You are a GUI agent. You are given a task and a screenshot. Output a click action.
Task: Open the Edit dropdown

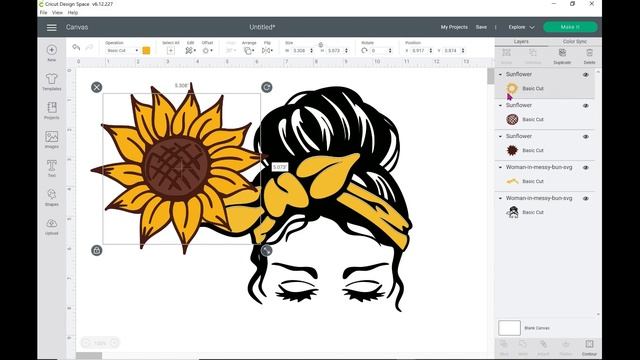pyautogui.click(x=190, y=51)
